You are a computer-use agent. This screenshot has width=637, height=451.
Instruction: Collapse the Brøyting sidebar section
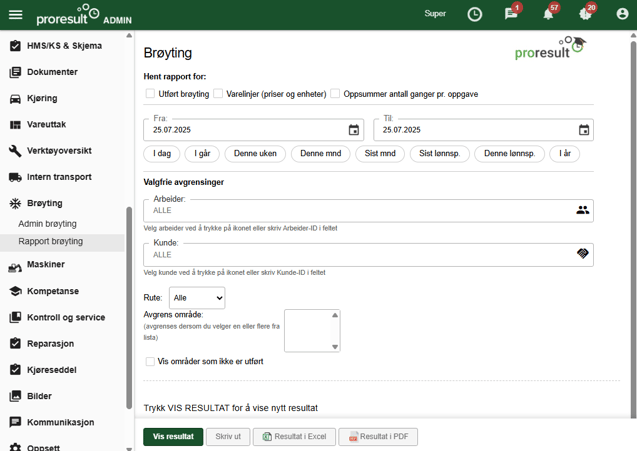pyautogui.click(x=45, y=203)
